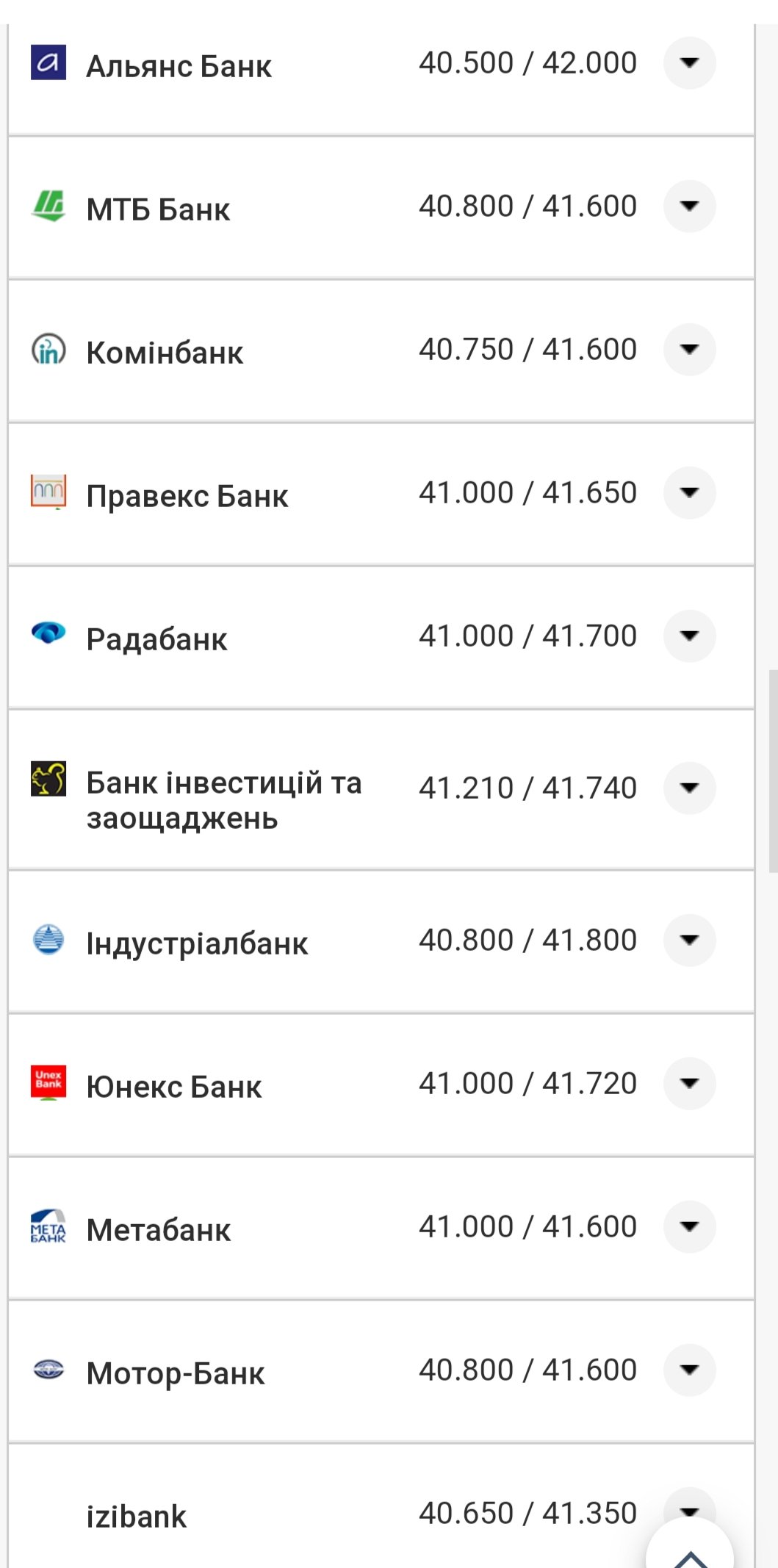The height and width of the screenshot is (1568, 778).
Task: Click the red Unex Bank logo
Action: point(48,1082)
